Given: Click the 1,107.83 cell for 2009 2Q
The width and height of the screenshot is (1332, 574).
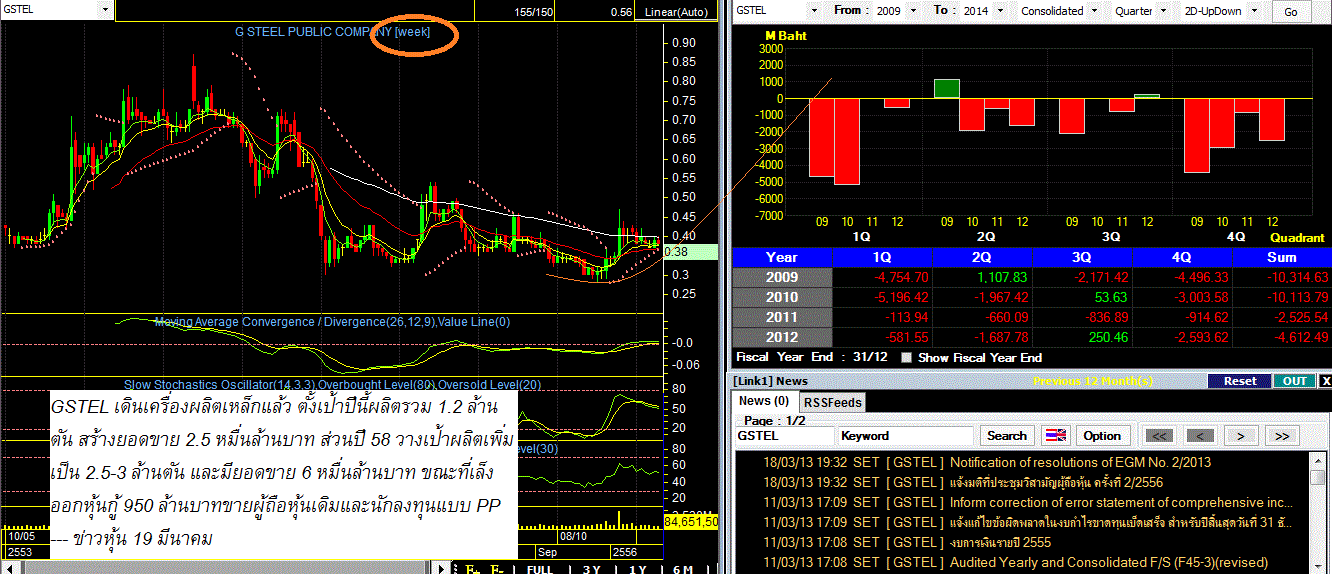Looking at the screenshot, I should click(x=982, y=277).
